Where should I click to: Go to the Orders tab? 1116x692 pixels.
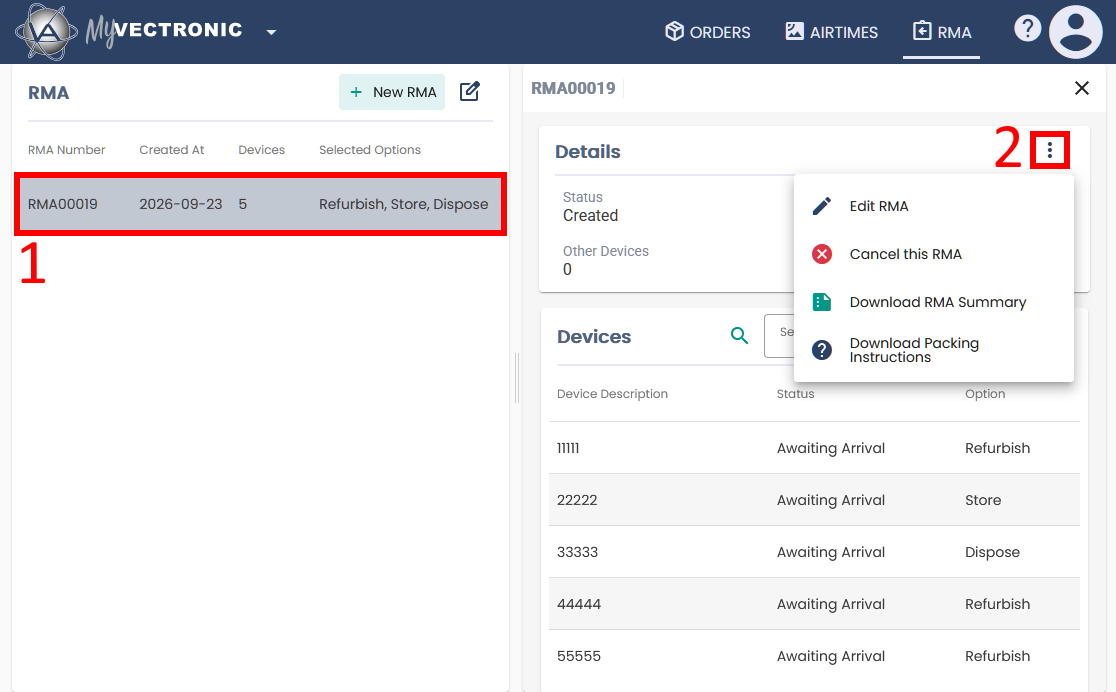click(707, 32)
